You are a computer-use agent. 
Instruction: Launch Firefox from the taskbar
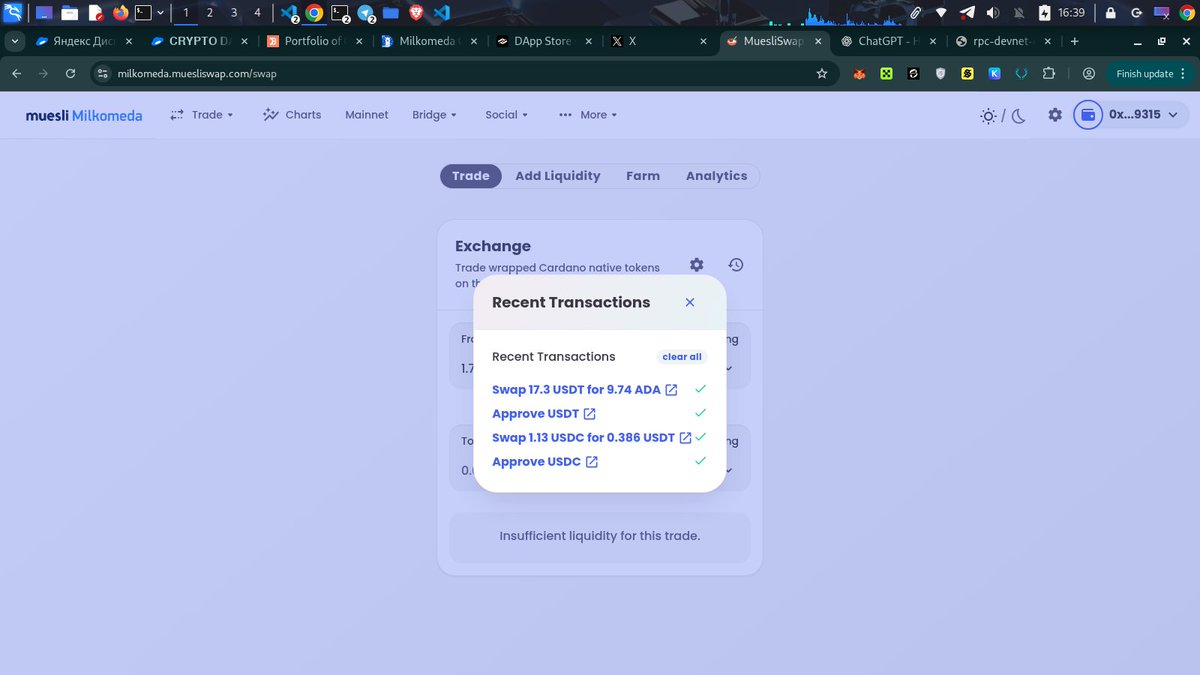point(121,13)
